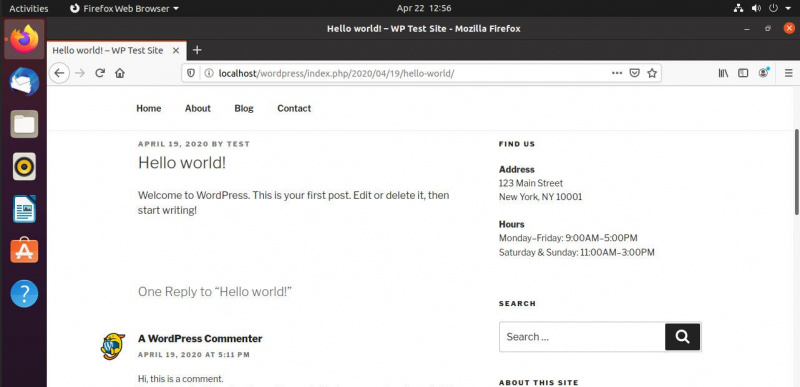Open the Firefox Web Browser app menu
Image resolution: width=800 pixels, height=387 pixels.
point(124,8)
